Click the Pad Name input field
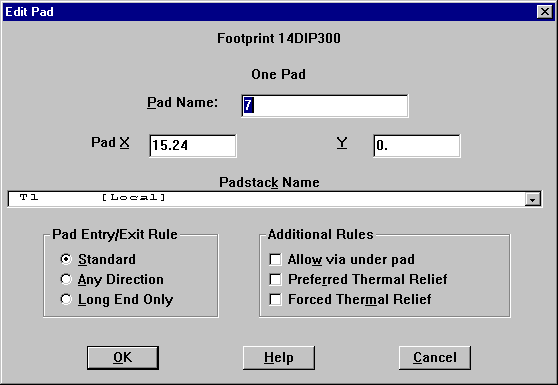 coord(325,106)
